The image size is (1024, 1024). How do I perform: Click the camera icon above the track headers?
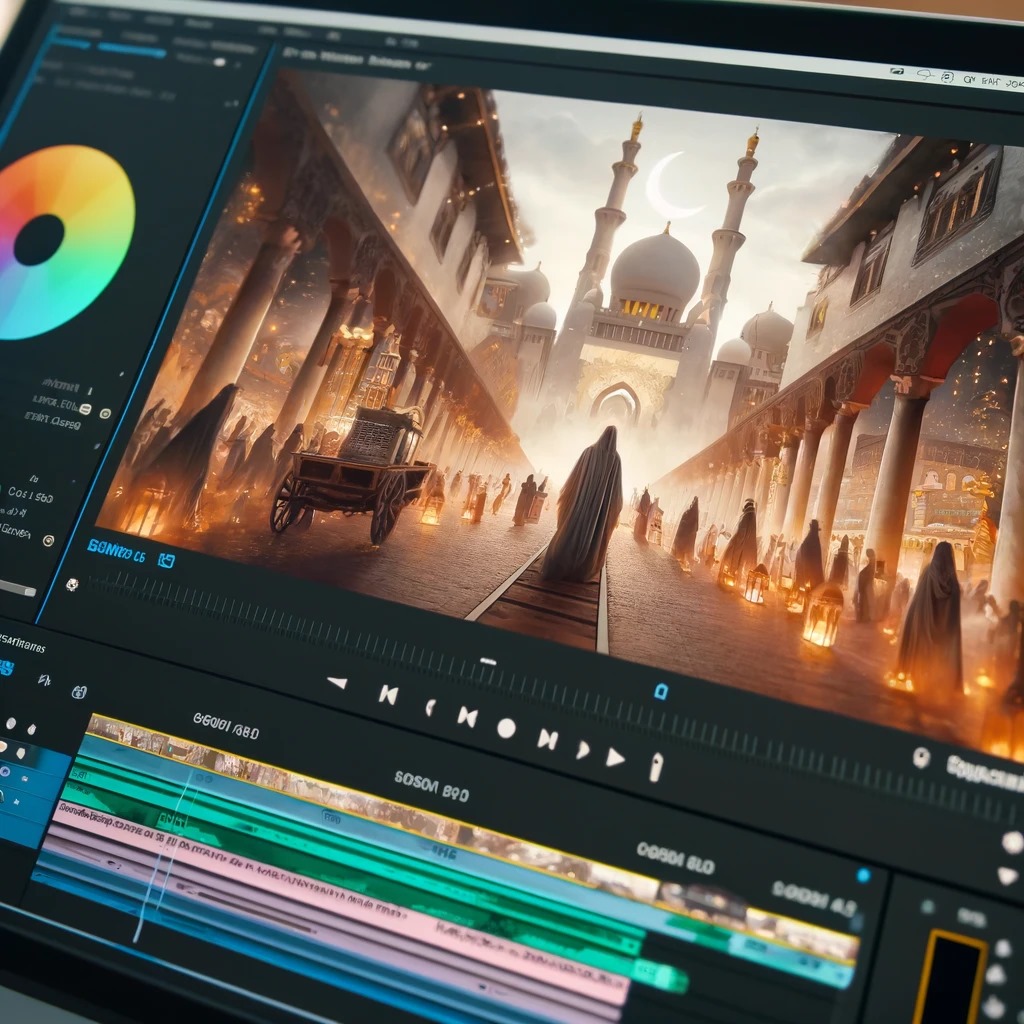(78, 691)
